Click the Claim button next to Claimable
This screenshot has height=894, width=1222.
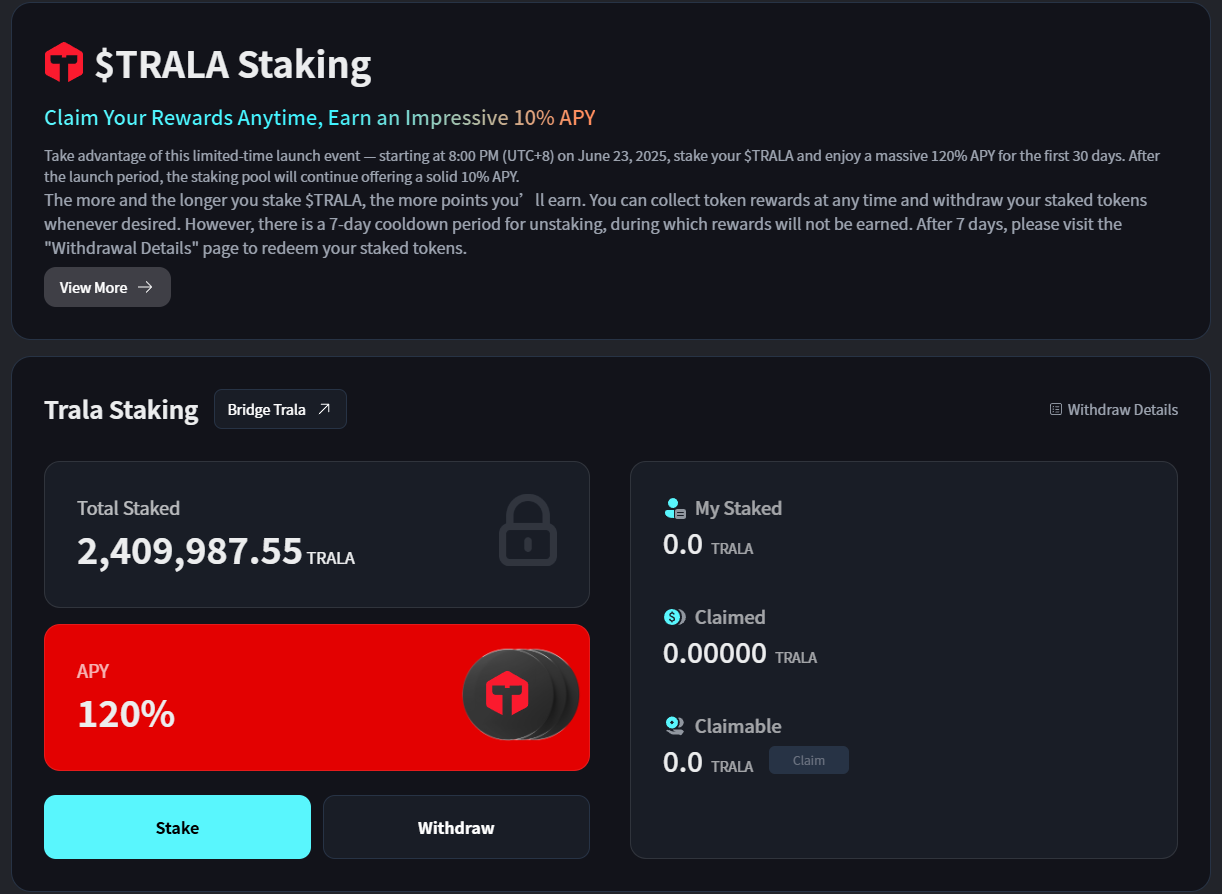coord(809,760)
